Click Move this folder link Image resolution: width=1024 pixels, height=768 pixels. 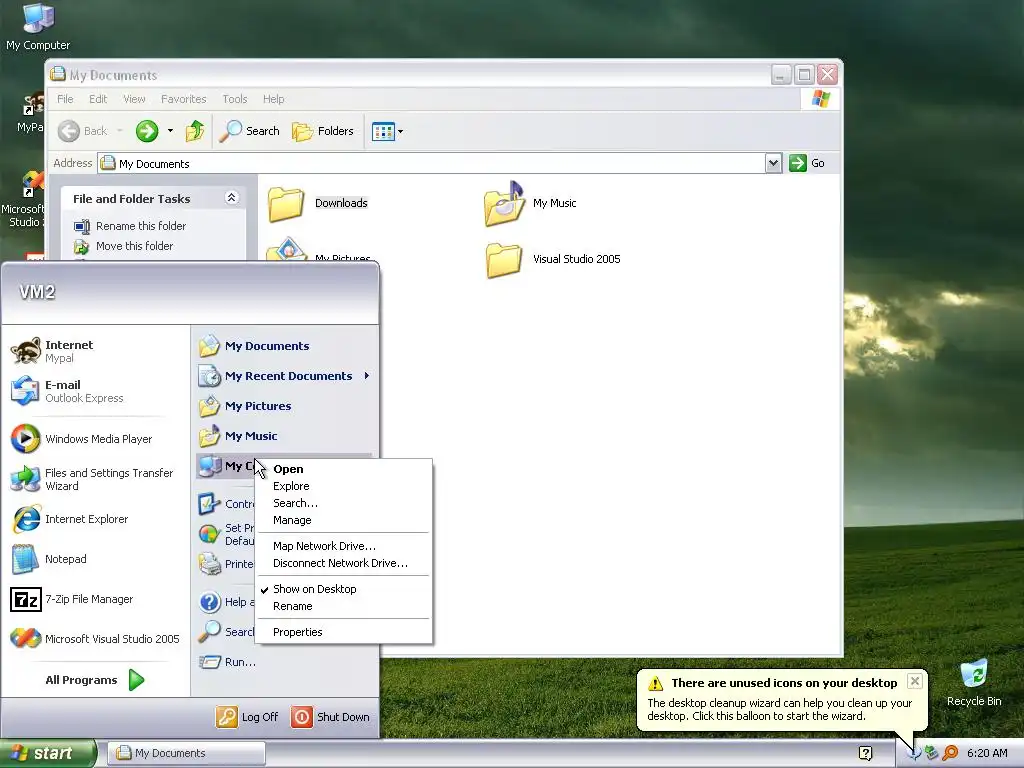click(x=123, y=246)
